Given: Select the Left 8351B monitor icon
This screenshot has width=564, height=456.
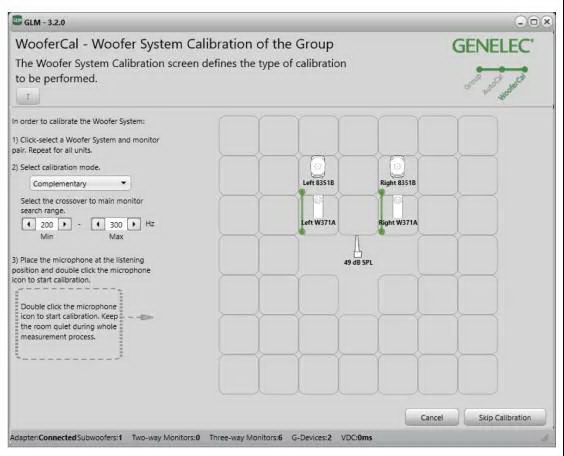Looking at the screenshot, I should tap(318, 167).
